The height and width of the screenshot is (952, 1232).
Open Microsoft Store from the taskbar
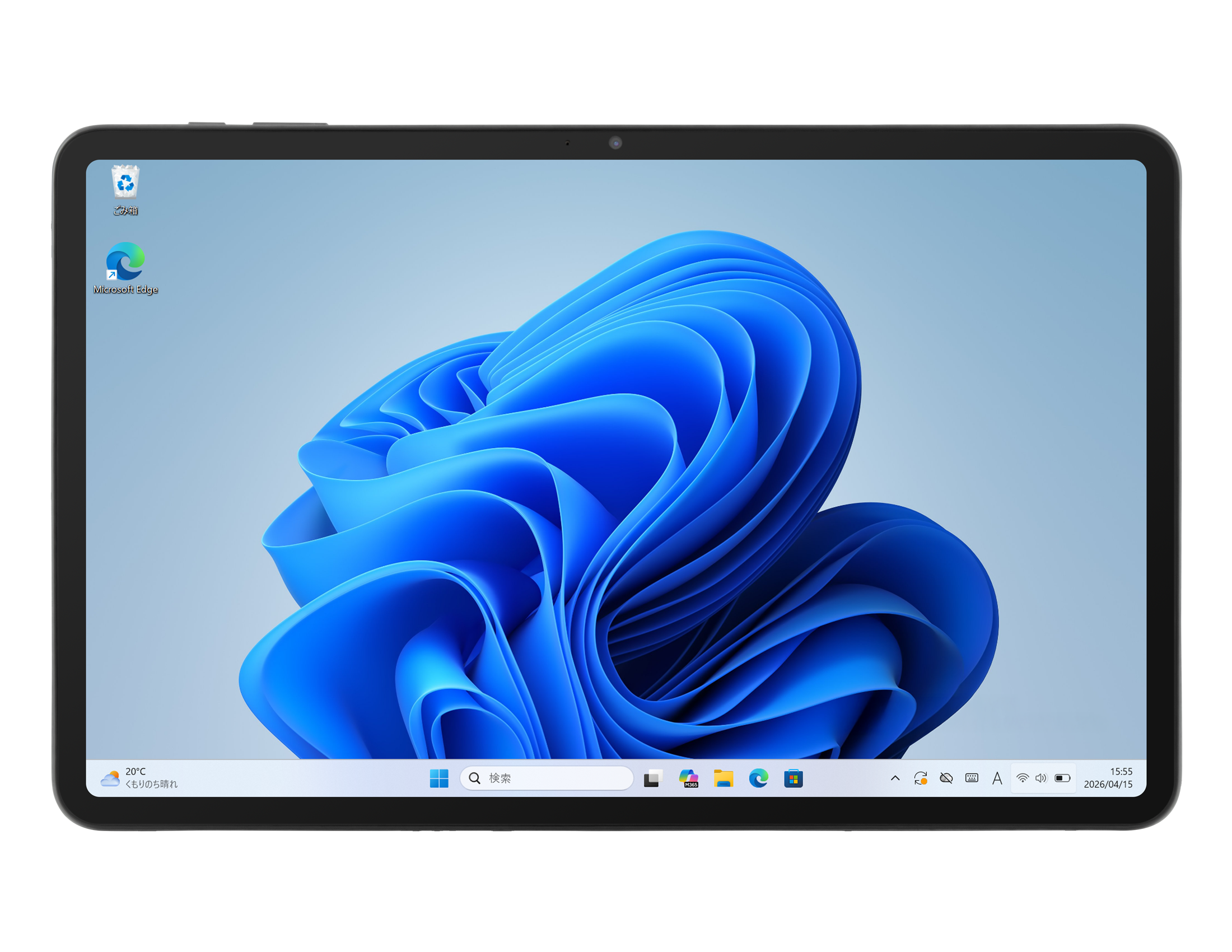pos(793,778)
